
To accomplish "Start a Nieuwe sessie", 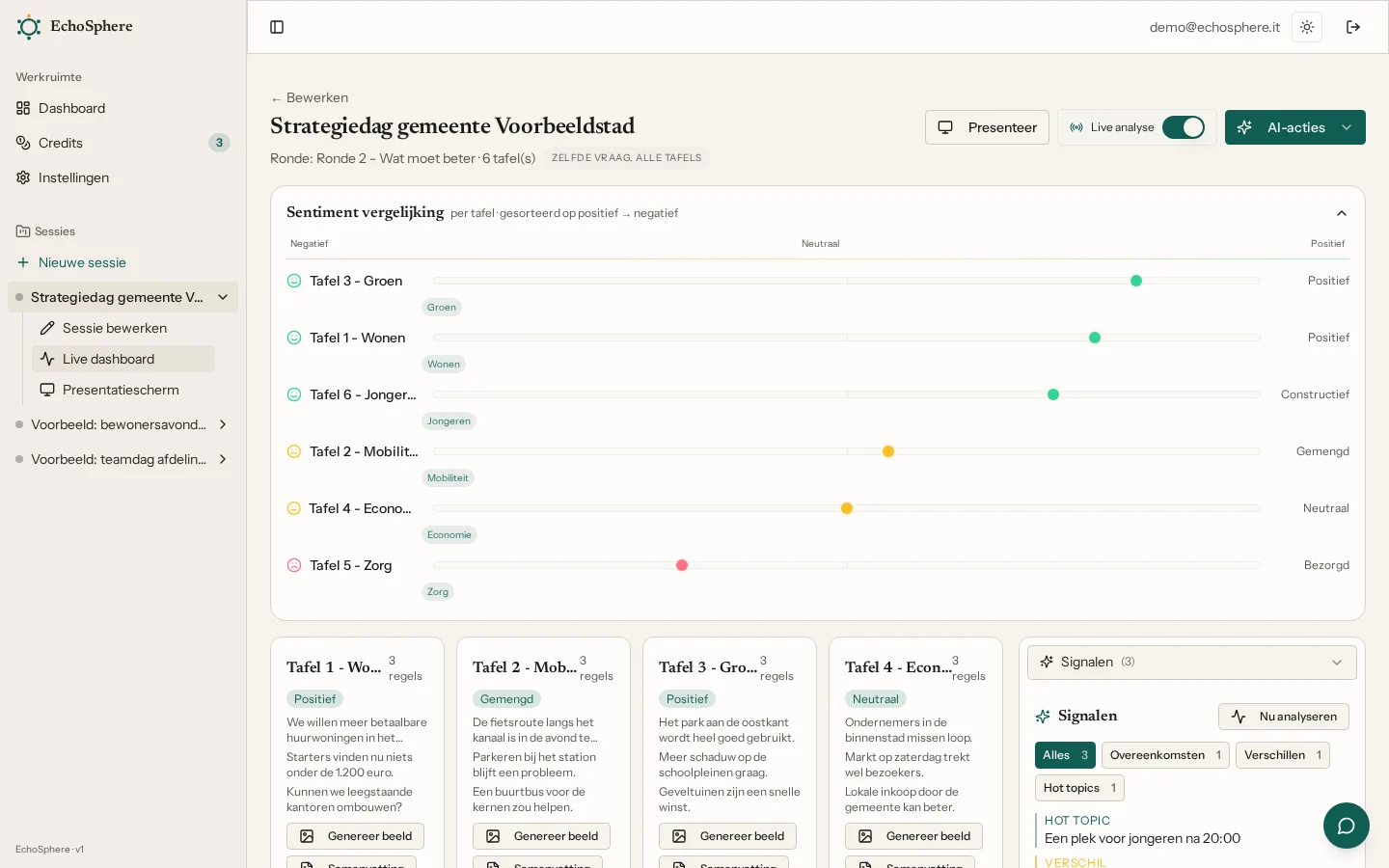I will 123,262.
